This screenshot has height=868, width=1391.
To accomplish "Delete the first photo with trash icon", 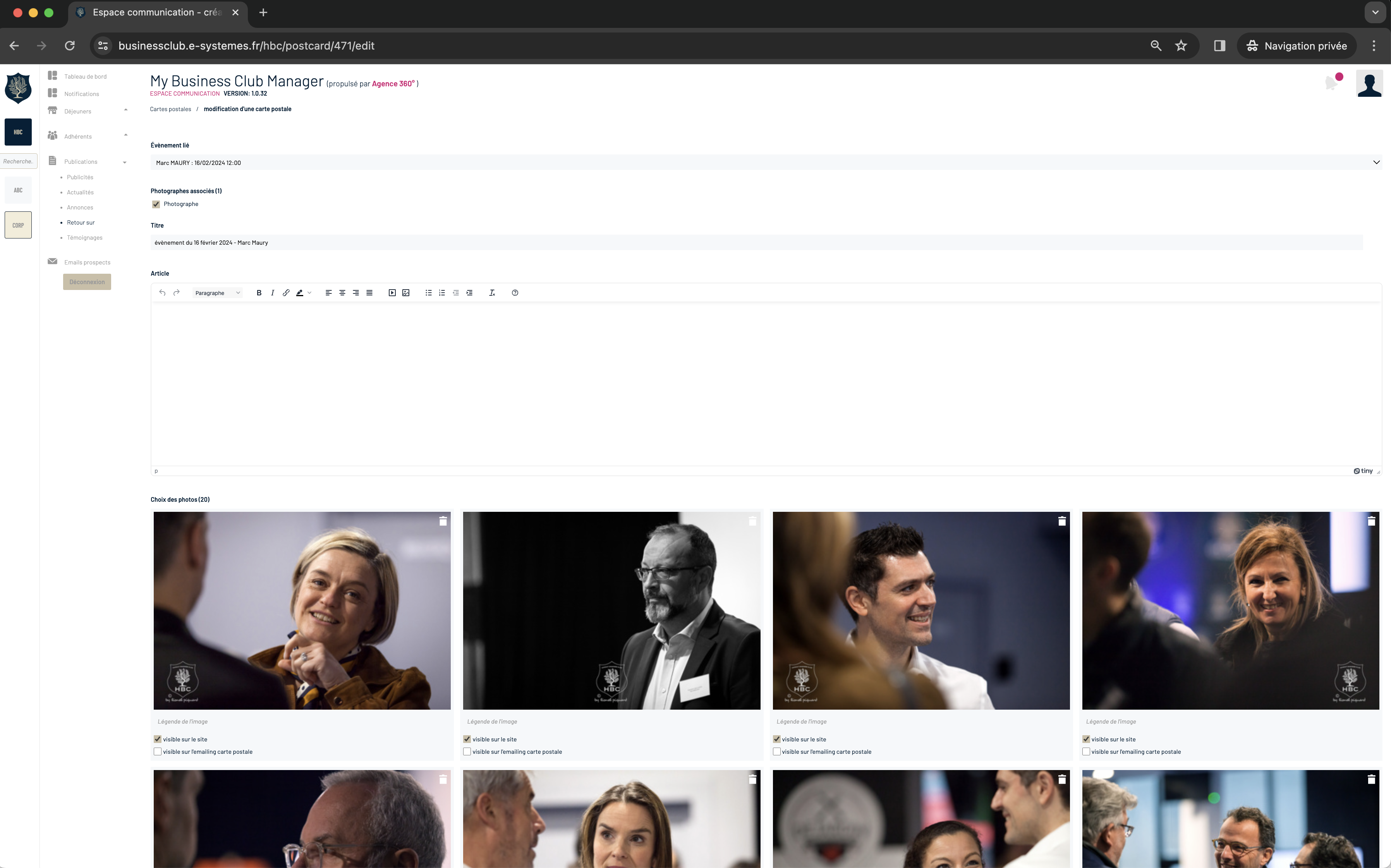I will pos(443,521).
